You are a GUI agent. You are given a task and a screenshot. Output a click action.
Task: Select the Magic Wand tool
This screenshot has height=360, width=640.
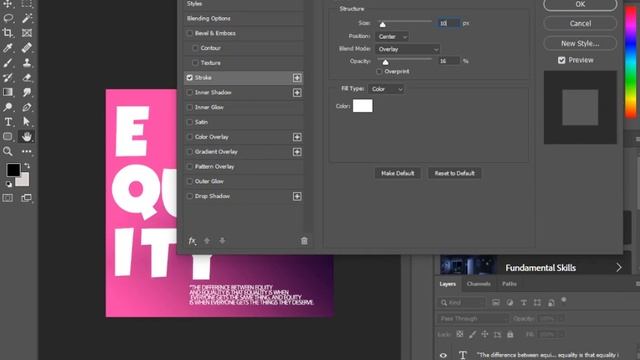pos(27,18)
